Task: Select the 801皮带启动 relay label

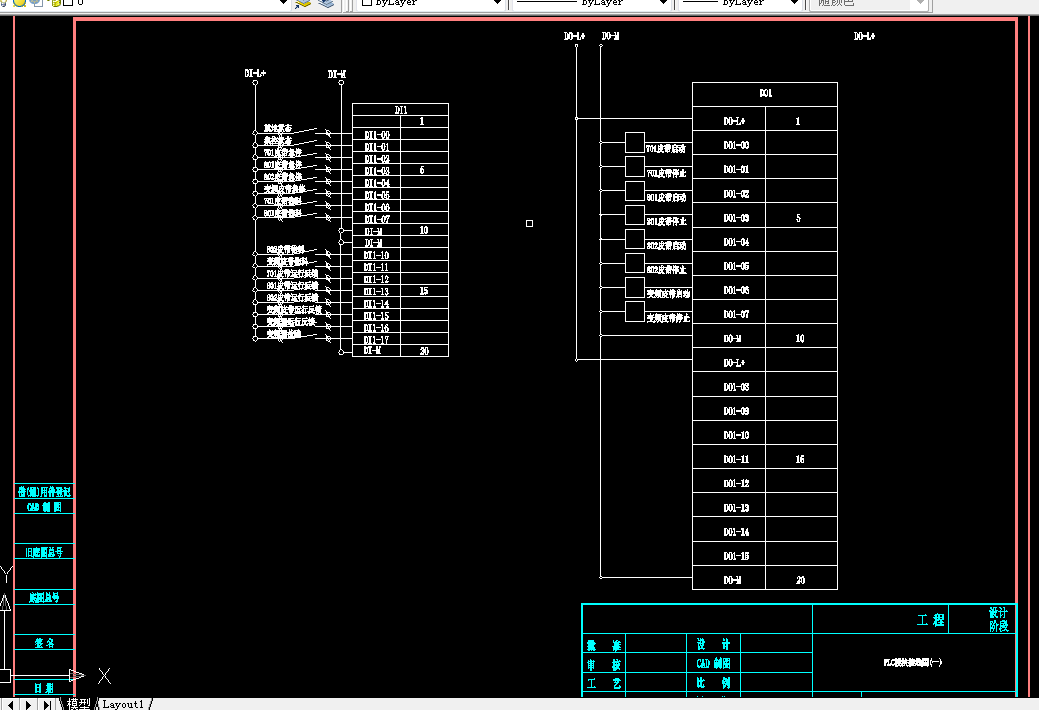Action: click(667, 198)
